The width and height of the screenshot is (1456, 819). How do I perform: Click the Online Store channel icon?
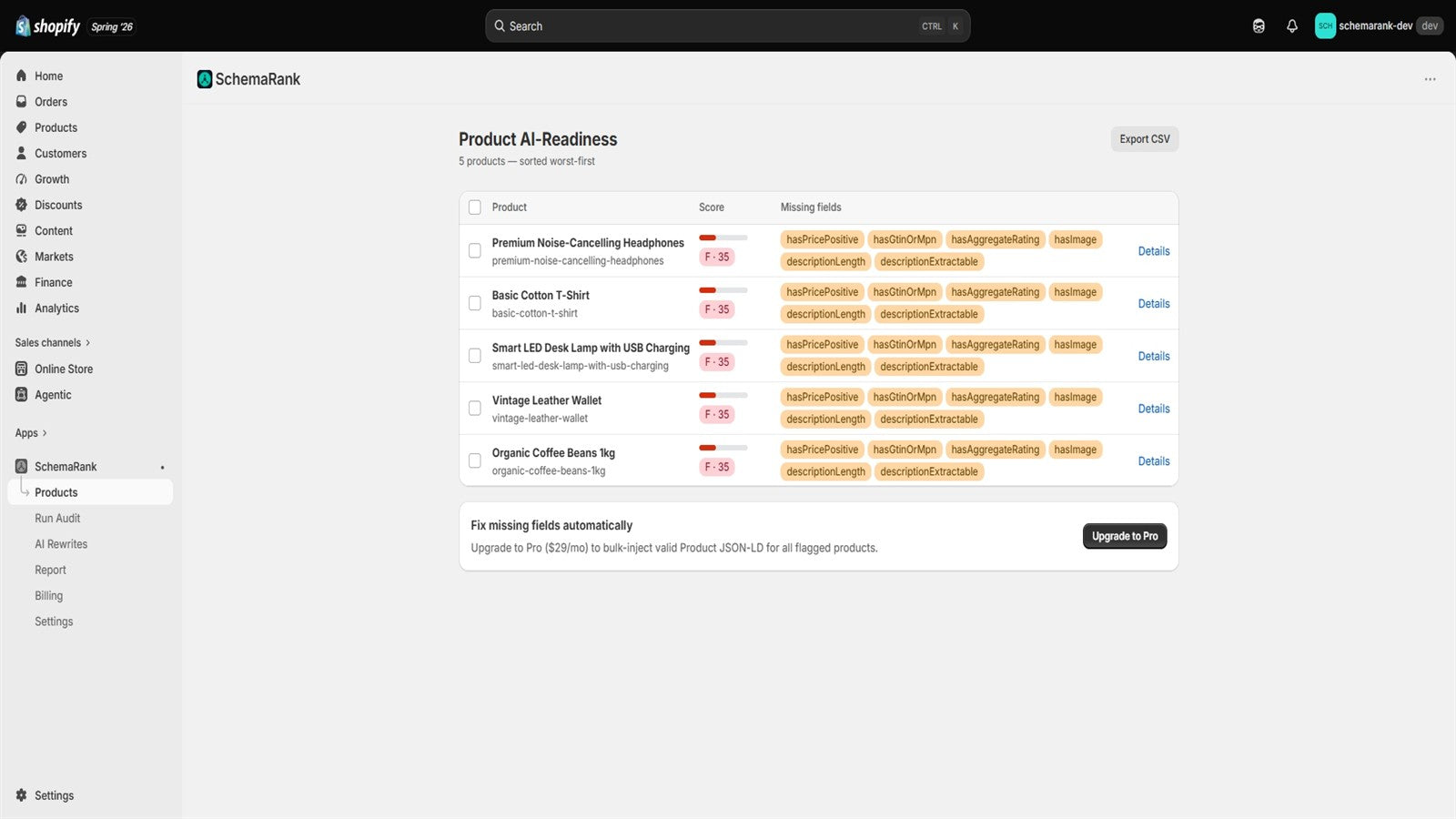(x=21, y=369)
